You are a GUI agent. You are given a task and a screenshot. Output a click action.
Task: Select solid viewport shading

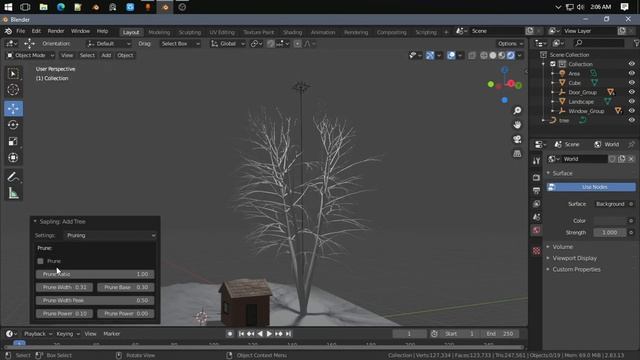tap(493, 56)
